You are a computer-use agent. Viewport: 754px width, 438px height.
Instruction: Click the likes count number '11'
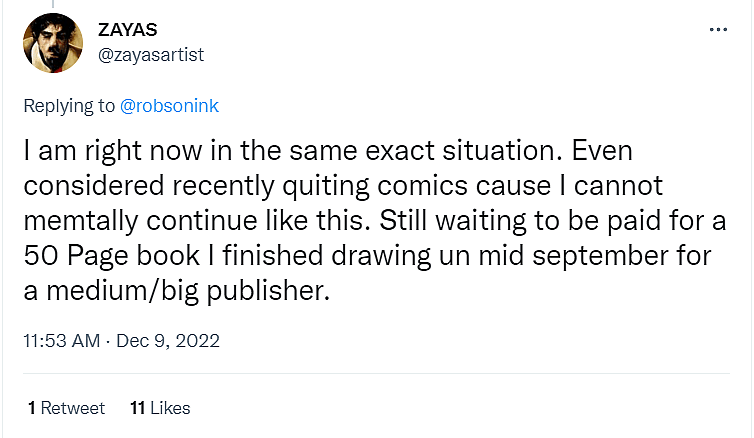click(138, 408)
